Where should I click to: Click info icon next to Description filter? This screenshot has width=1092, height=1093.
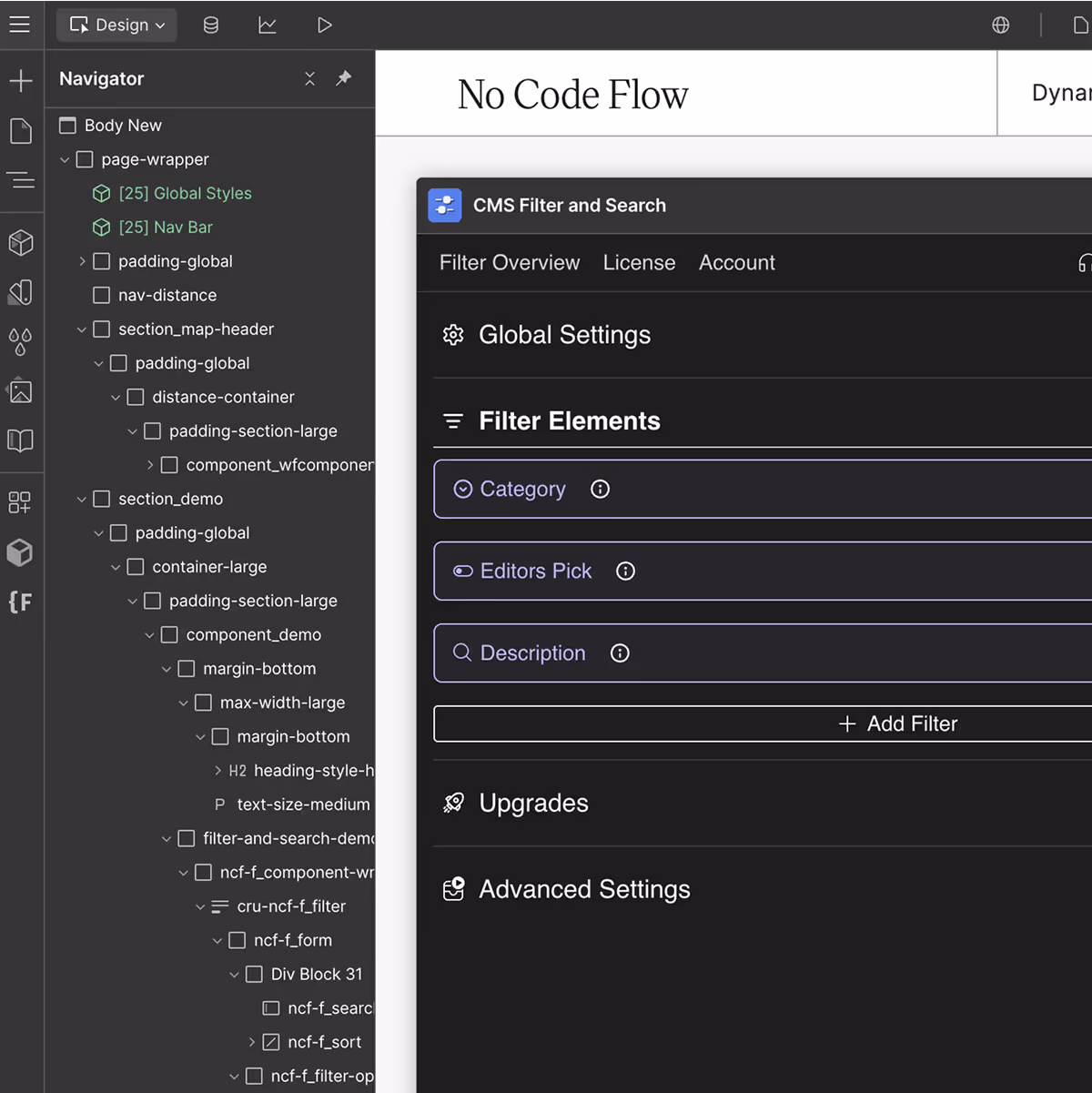pos(620,653)
